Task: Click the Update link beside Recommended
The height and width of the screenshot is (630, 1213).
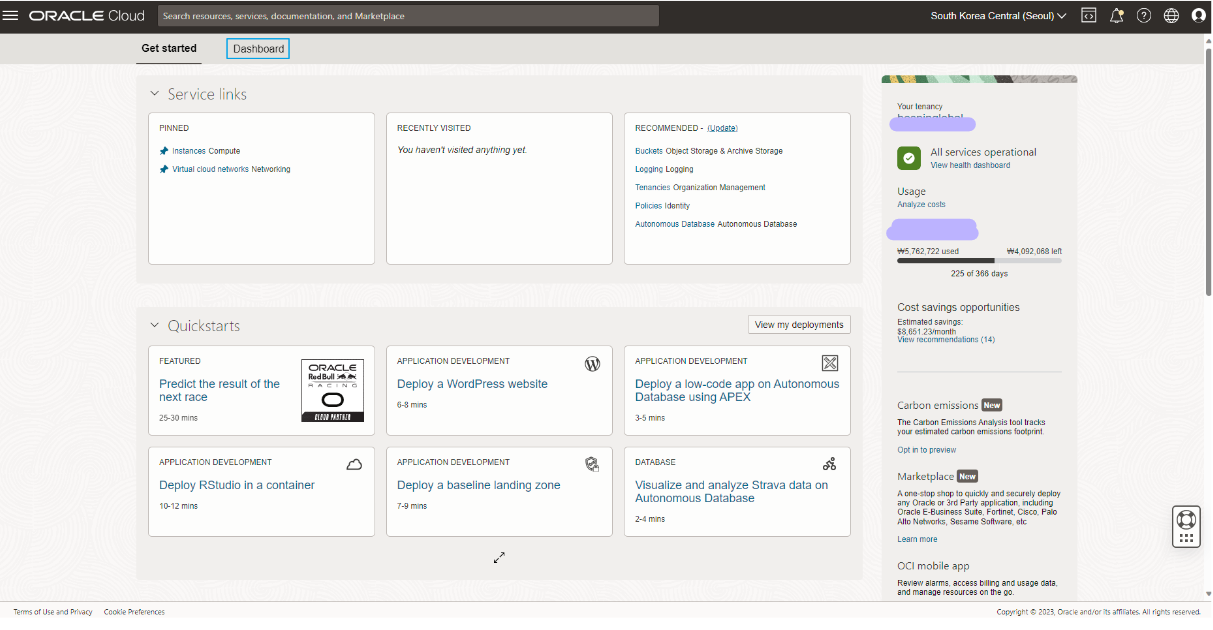Action: pyautogui.click(x=722, y=128)
